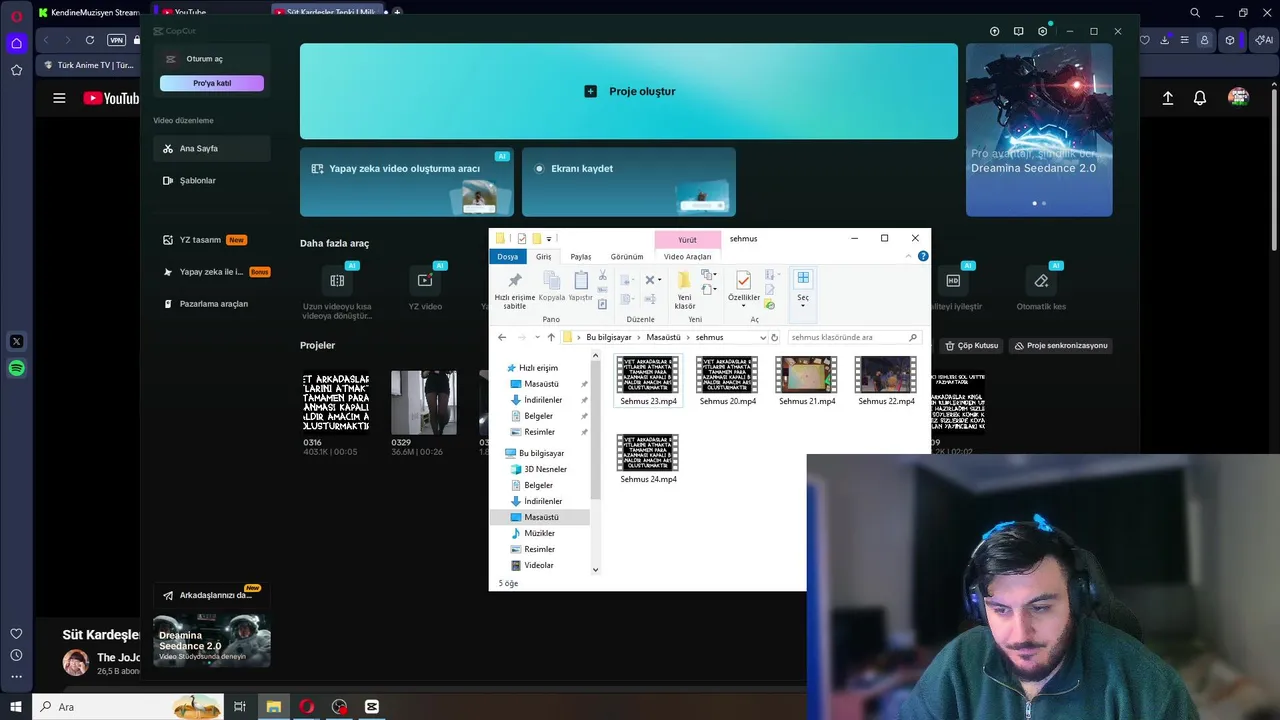Screen dimensions: 1280x720
Task: Go up one folder level in Explorer
Action: [551, 337]
